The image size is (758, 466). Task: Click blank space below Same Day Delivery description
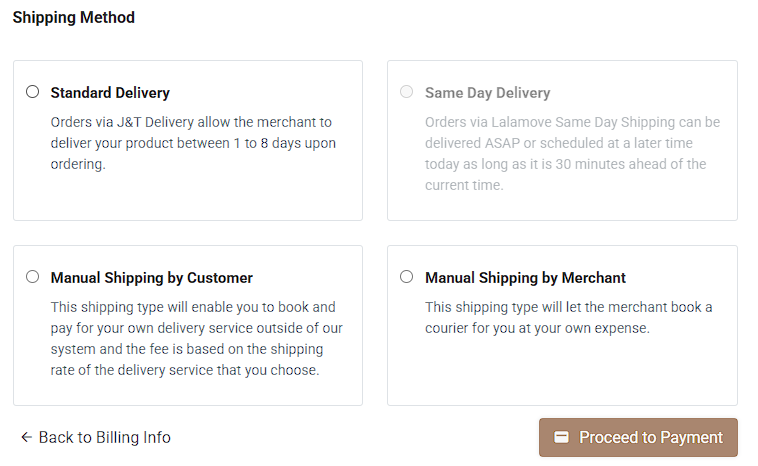562,207
